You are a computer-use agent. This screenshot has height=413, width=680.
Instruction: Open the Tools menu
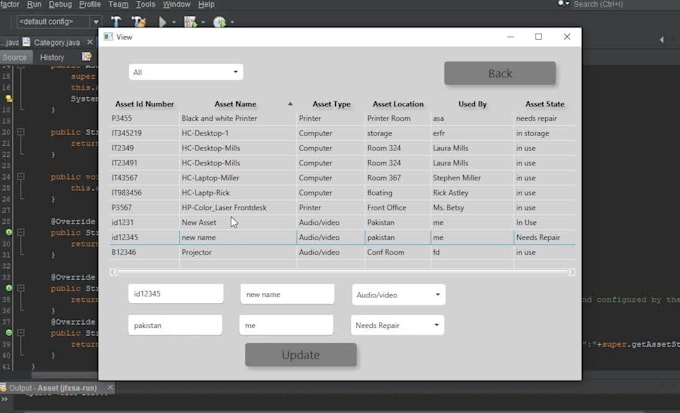146,5
